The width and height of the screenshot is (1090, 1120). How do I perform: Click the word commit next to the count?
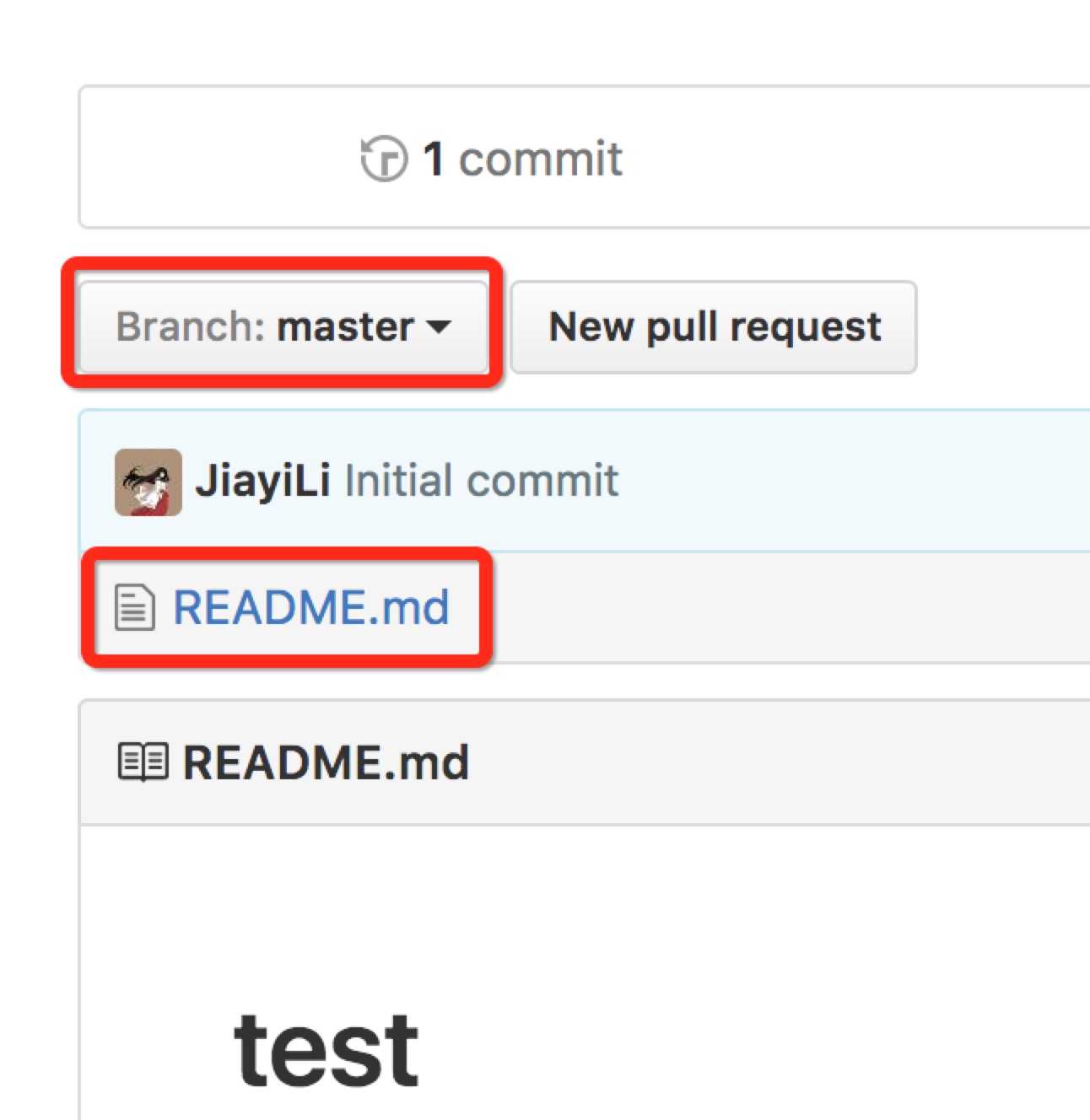540,159
